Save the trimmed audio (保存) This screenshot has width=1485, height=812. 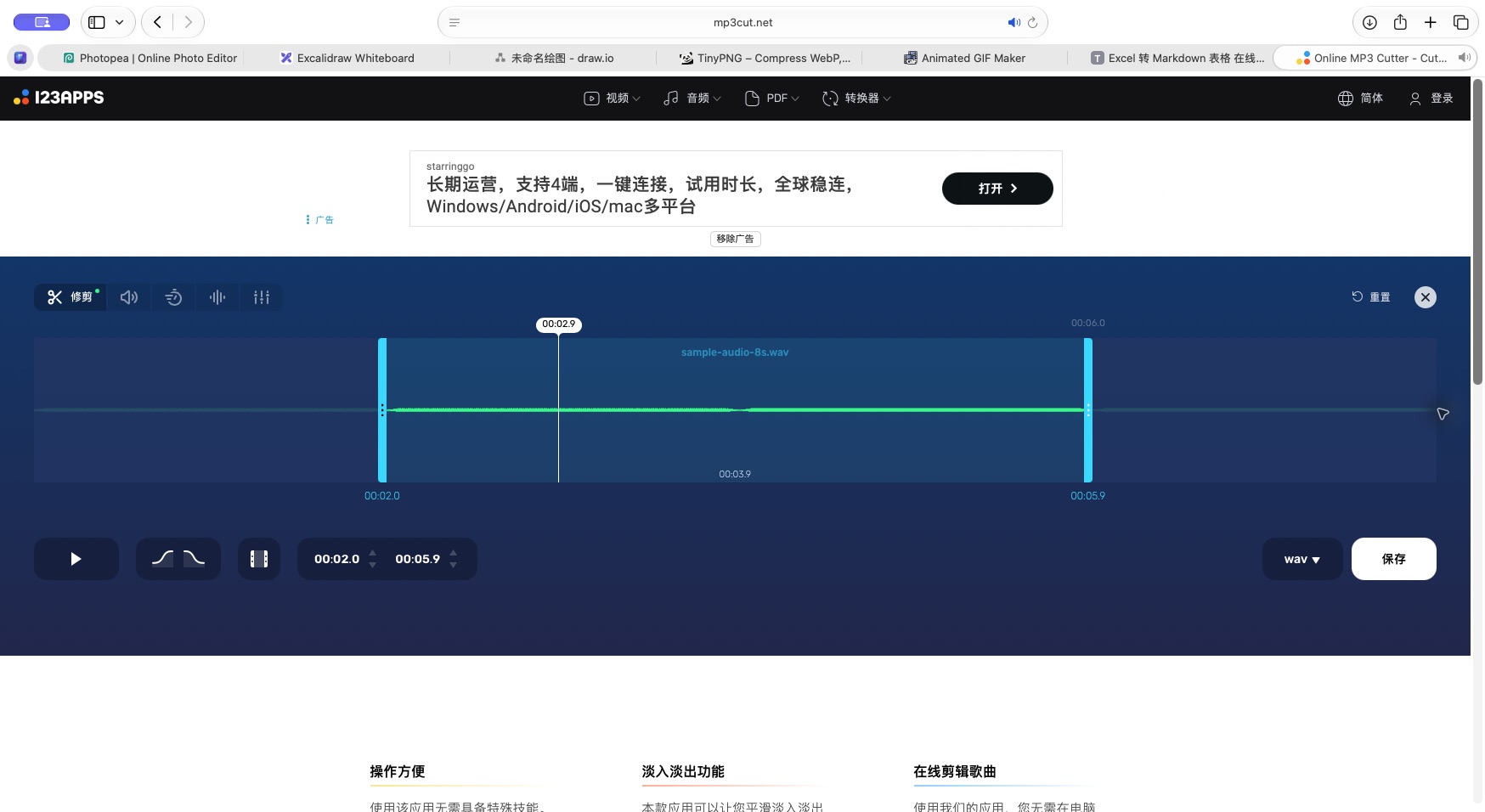point(1394,559)
